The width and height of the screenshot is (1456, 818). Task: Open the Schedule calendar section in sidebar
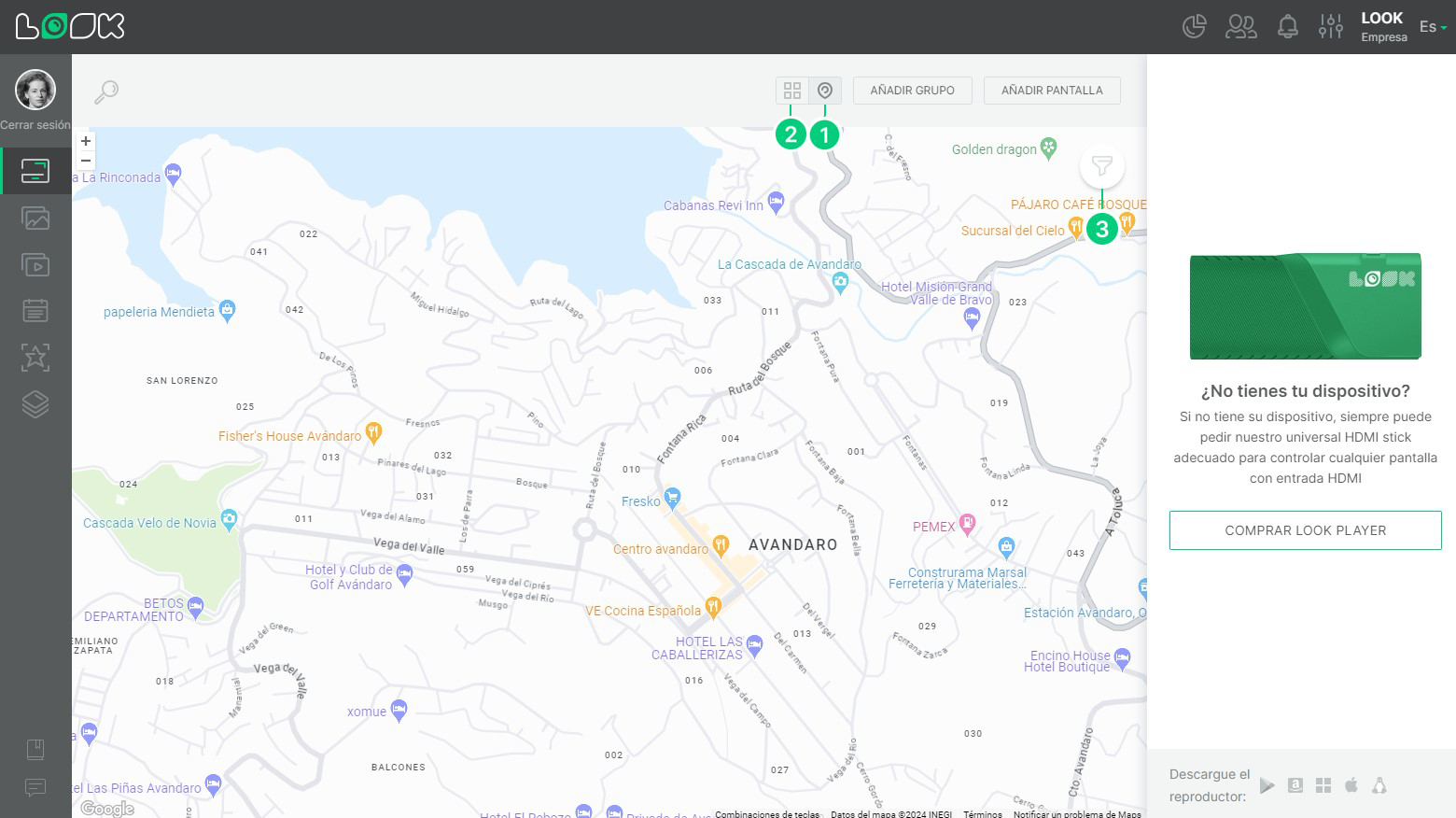click(x=35, y=311)
